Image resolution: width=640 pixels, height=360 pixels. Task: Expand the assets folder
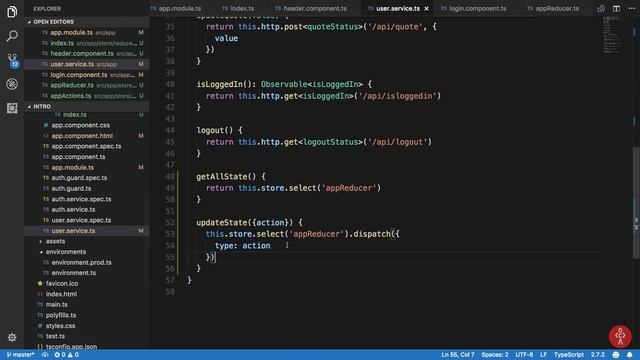coord(55,241)
